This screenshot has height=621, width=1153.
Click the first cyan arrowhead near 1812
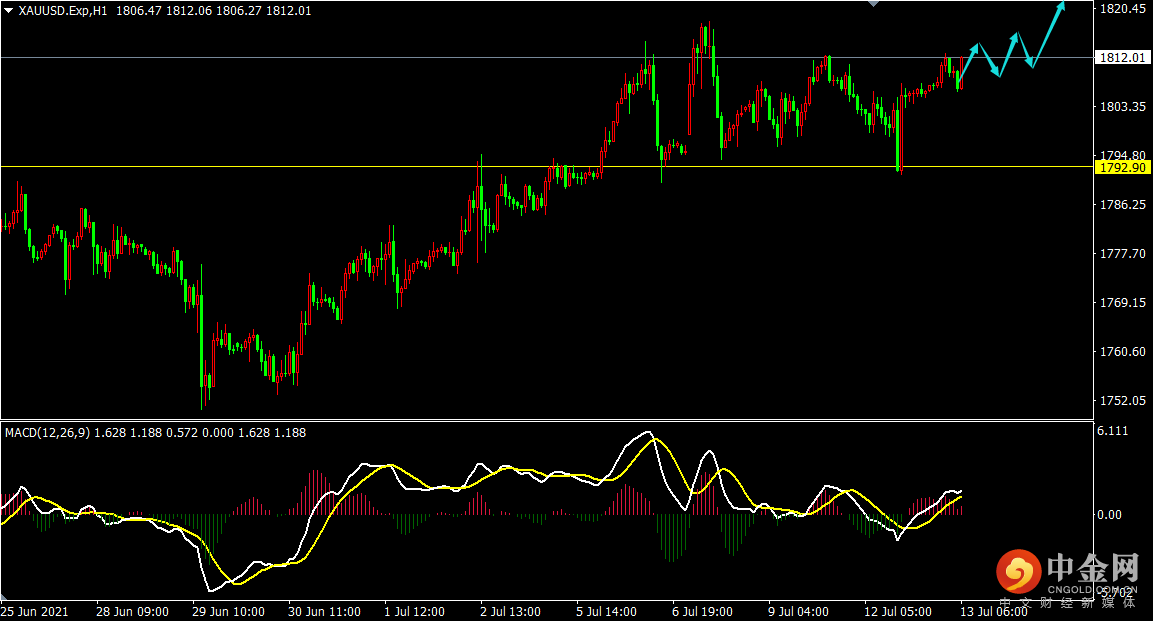pyautogui.click(x=975, y=49)
